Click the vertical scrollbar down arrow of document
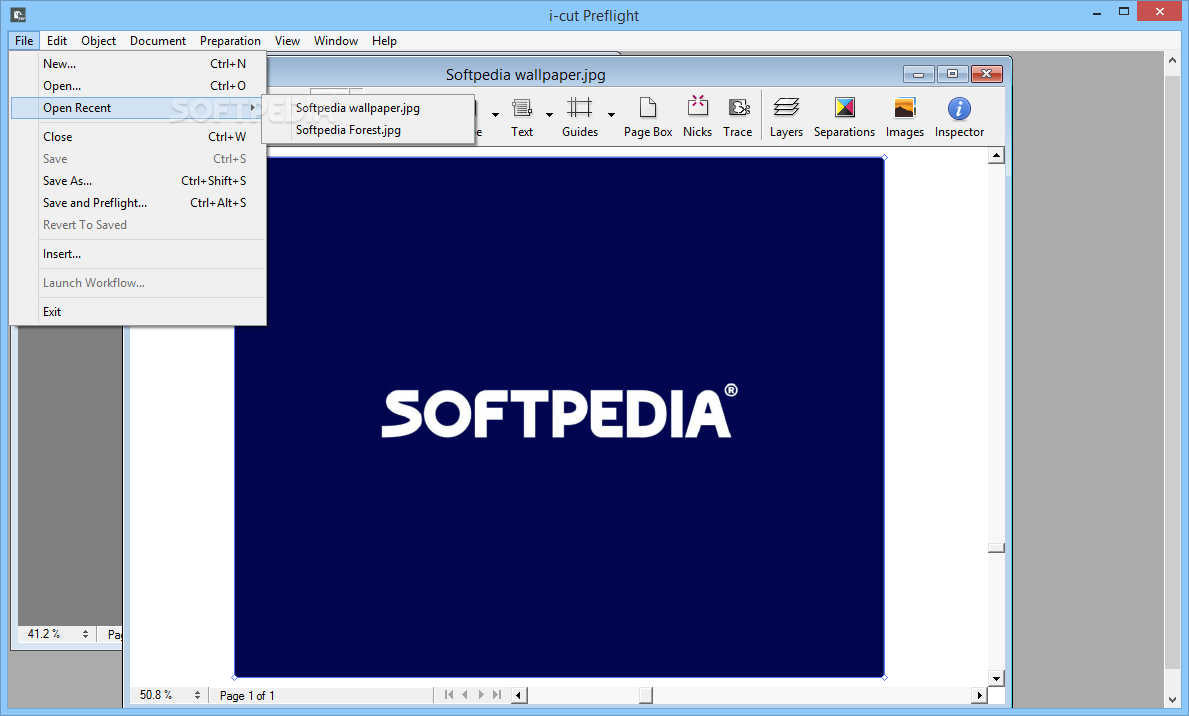Image resolution: width=1189 pixels, height=716 pixels. (996, 678)
